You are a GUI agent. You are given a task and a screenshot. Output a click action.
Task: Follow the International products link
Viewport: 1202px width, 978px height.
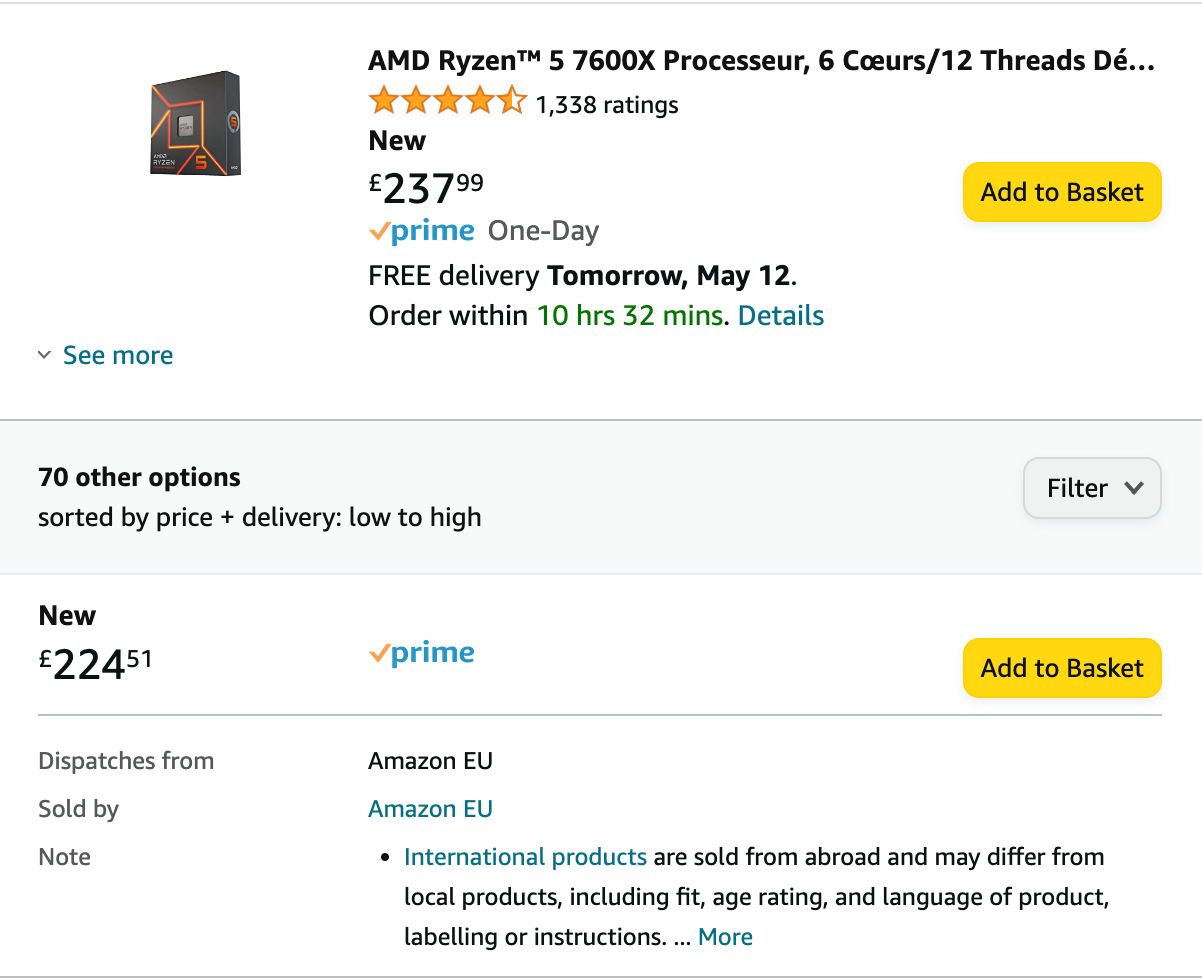point(525,857)
